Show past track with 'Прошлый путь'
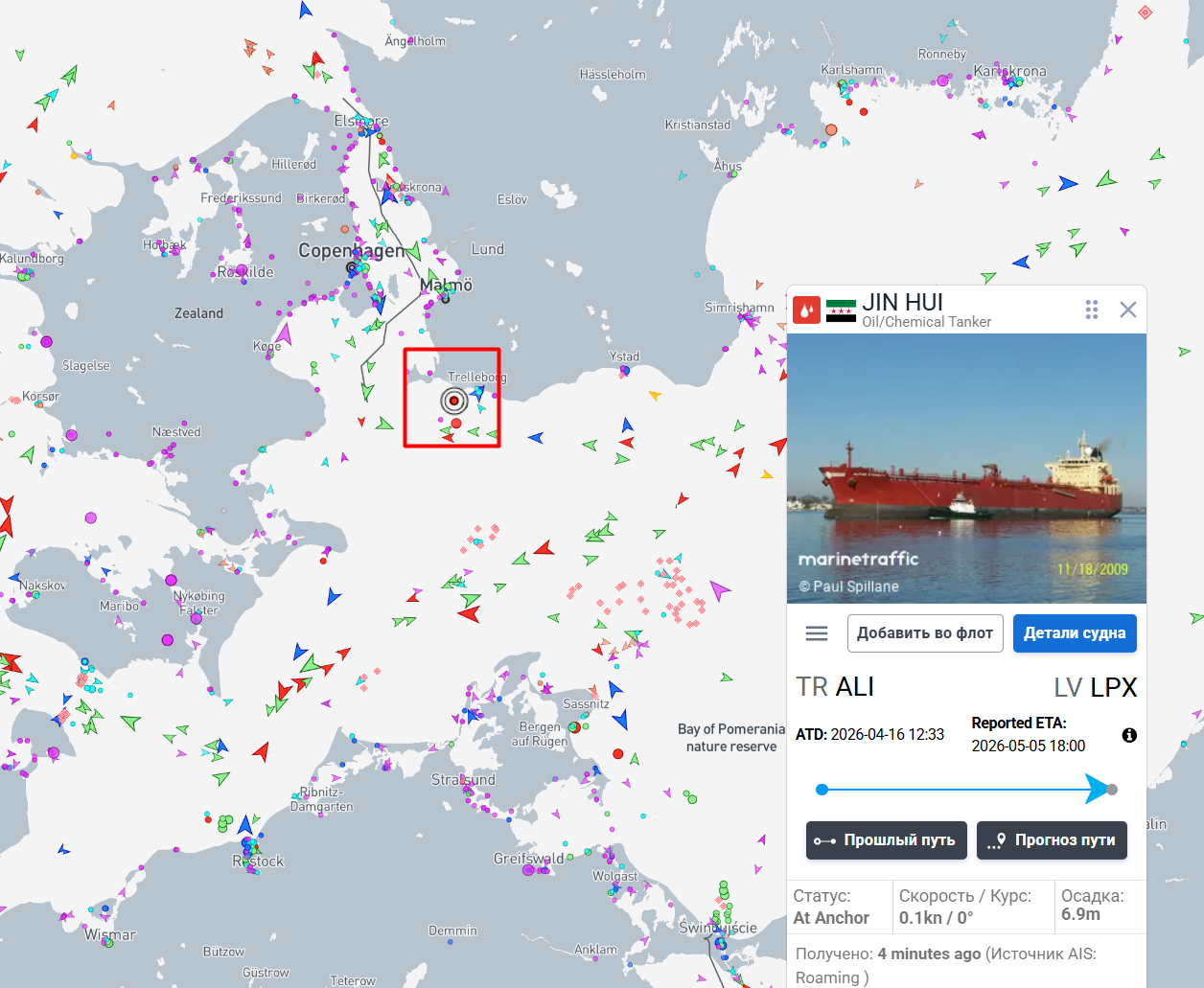 (887, 840)
